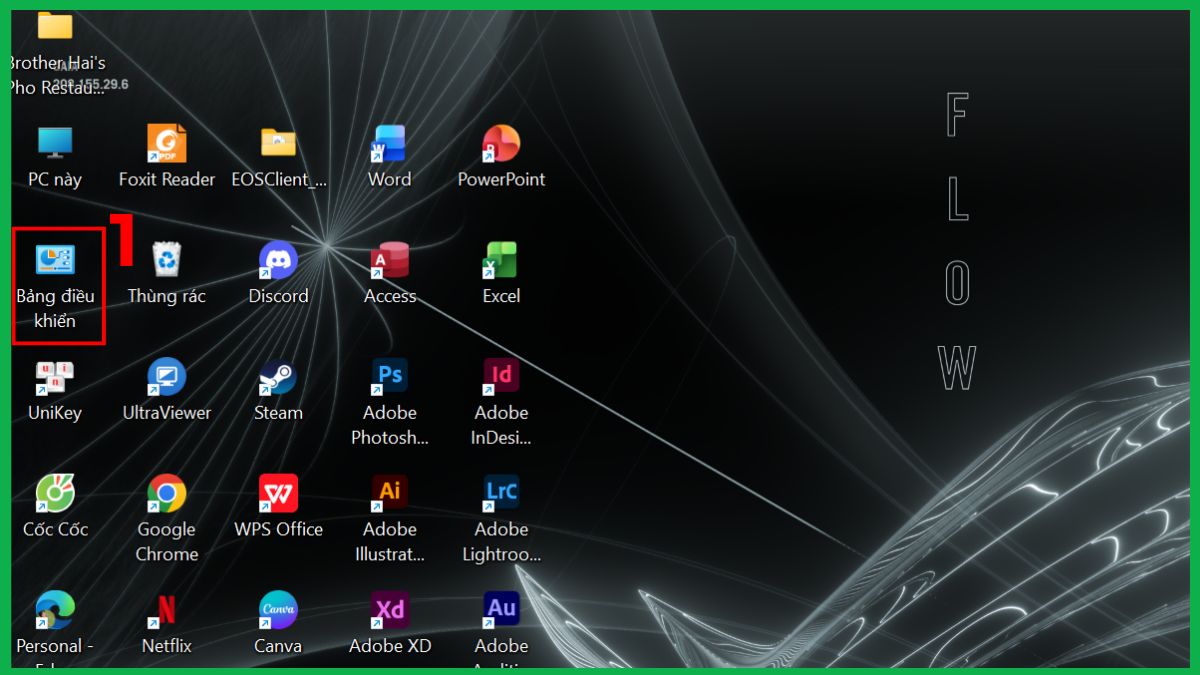Select the Steam shortcut icon
The height and width of the screenshot is (675, 1200).
pos(278,378)
